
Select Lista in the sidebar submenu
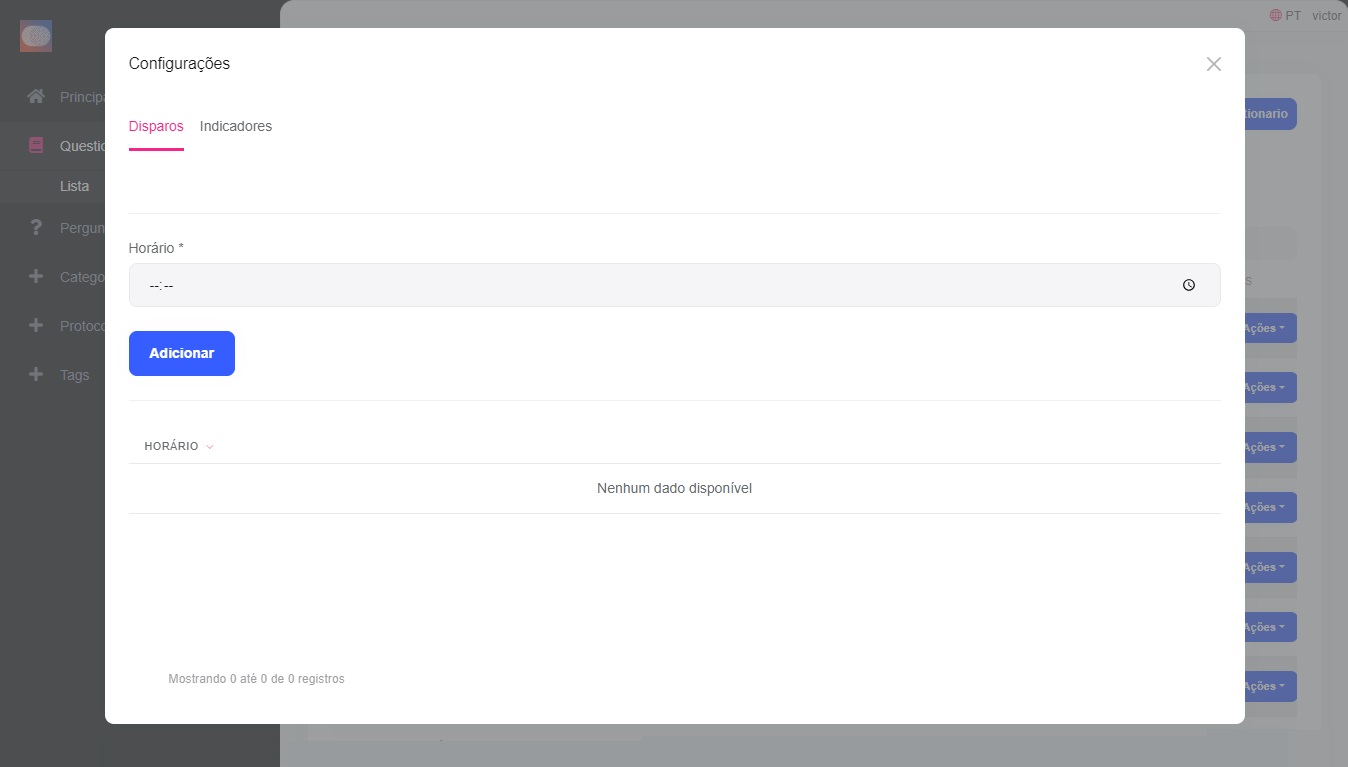click(x=74, y=186)
